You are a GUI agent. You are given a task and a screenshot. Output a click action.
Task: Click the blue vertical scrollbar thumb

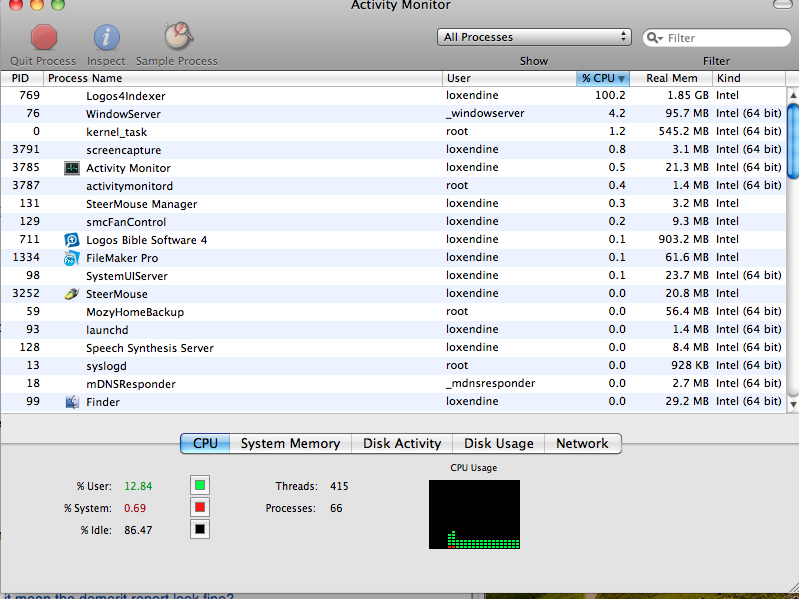coord(793,141)
